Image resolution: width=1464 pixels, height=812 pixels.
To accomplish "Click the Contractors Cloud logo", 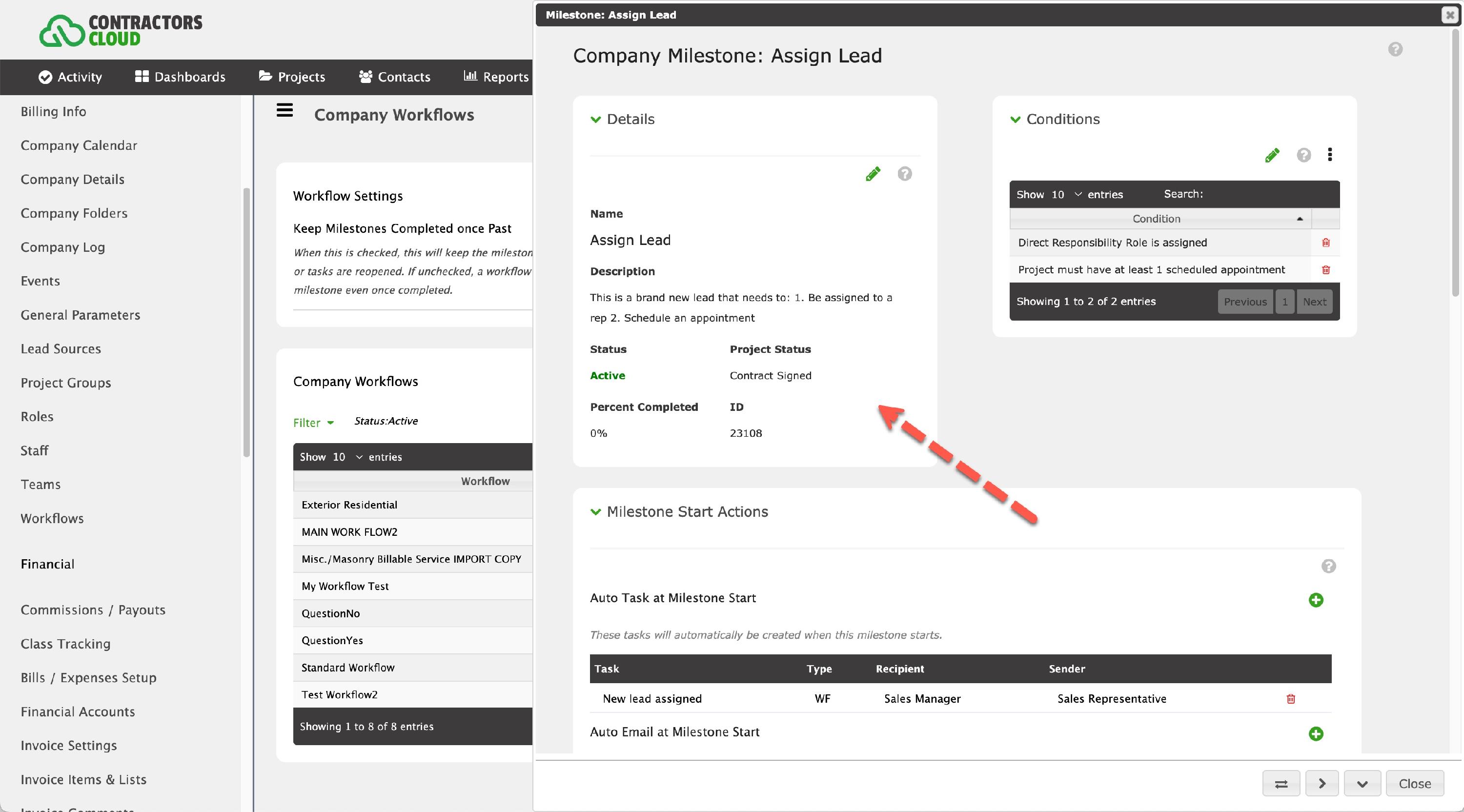I will [x=121, y=31].
